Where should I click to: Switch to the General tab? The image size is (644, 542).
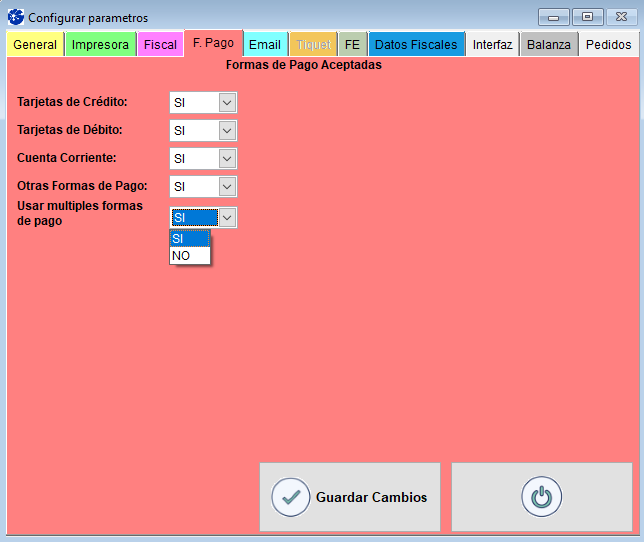pyautogui.click(x=35, y=45)
